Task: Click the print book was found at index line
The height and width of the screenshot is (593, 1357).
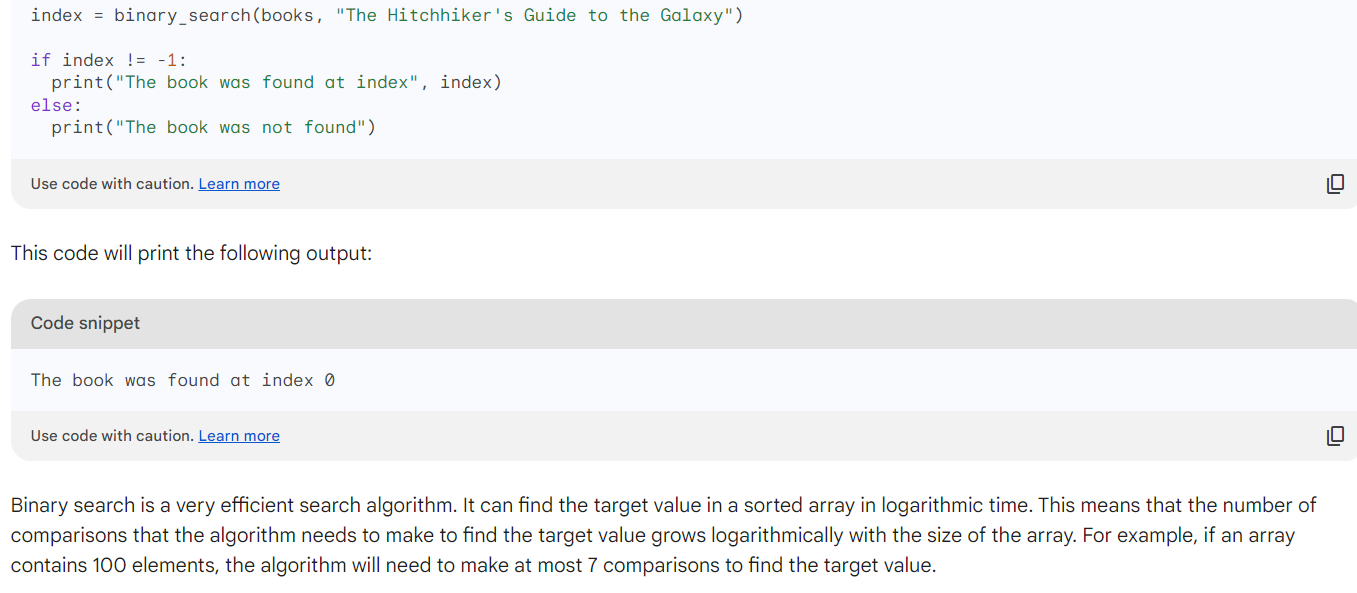Action: tap(277, 82)
